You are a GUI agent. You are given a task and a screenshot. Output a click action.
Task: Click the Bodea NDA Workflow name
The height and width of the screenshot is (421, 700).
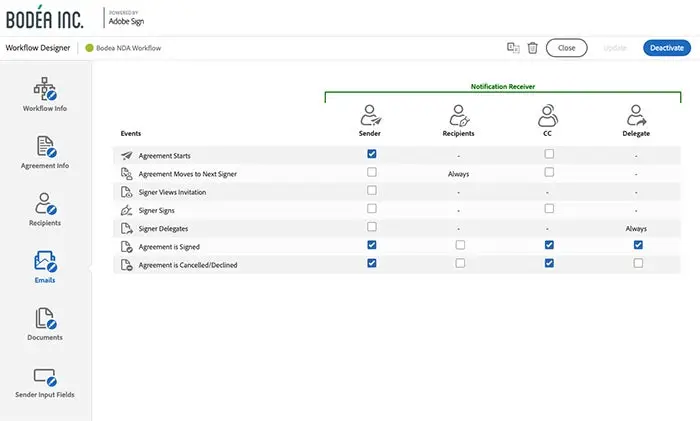tap(128, 47)
